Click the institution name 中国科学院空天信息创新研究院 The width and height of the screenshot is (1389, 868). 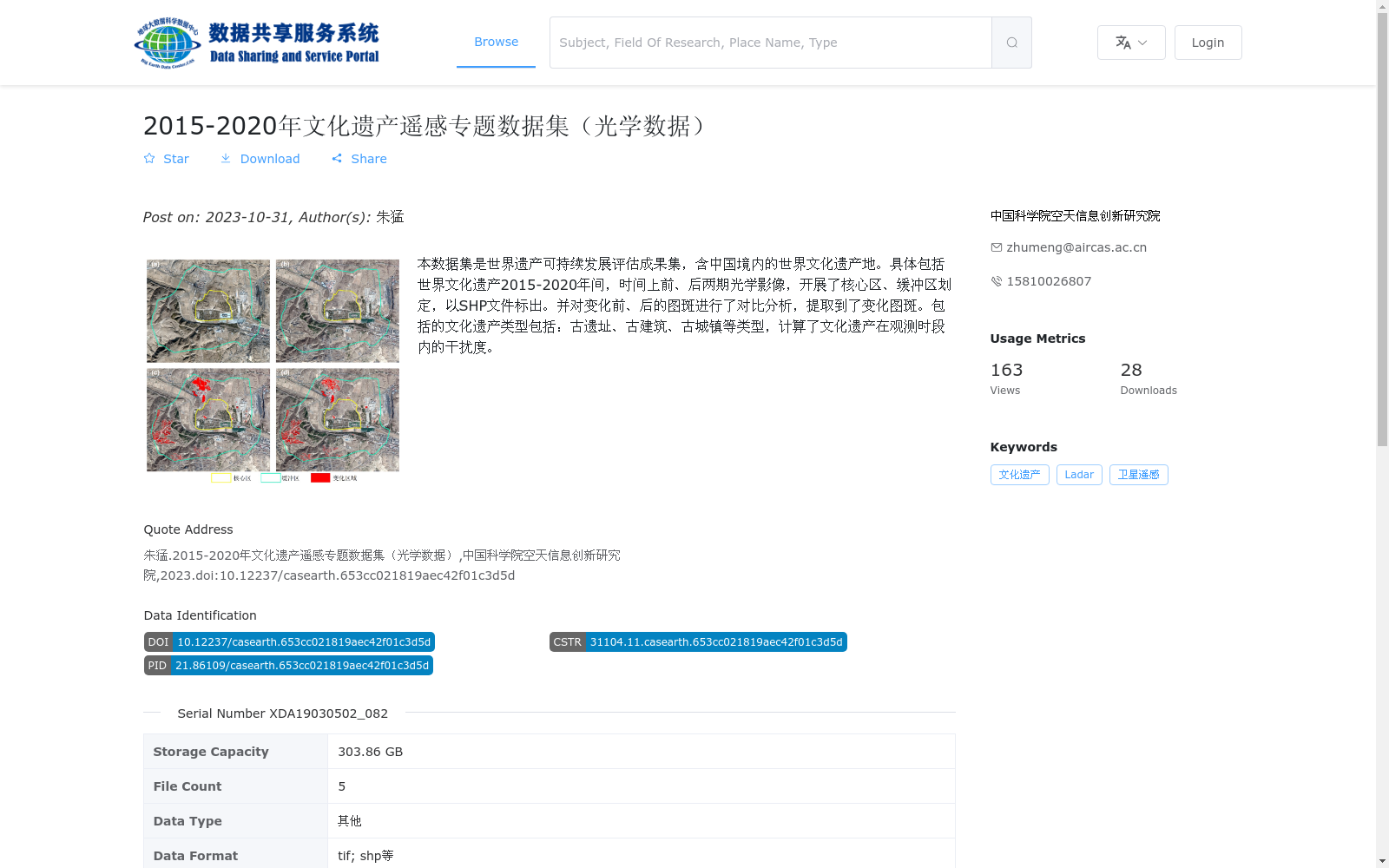(1075, 216)
